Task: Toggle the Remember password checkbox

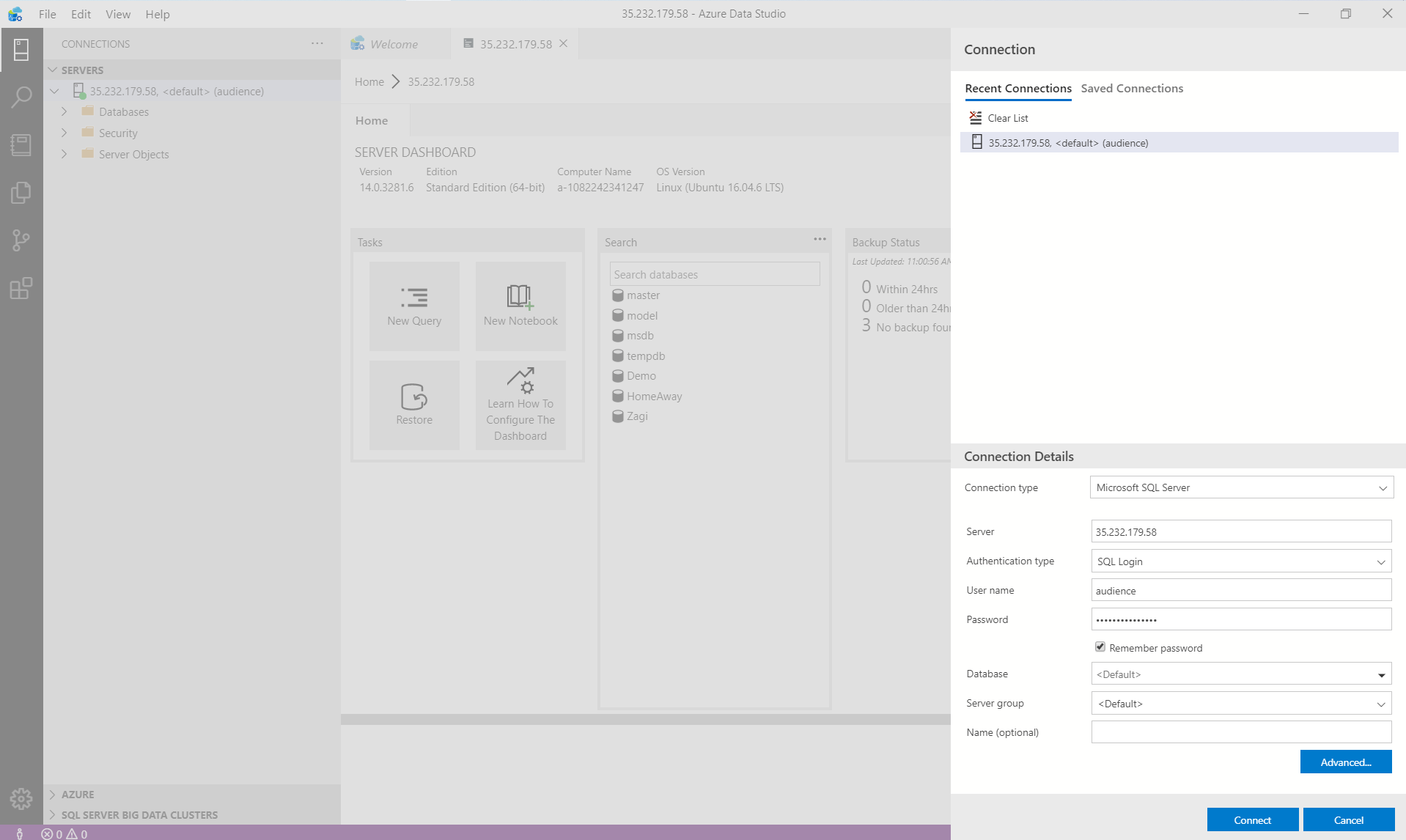Action: click(x=1100, y=646)
